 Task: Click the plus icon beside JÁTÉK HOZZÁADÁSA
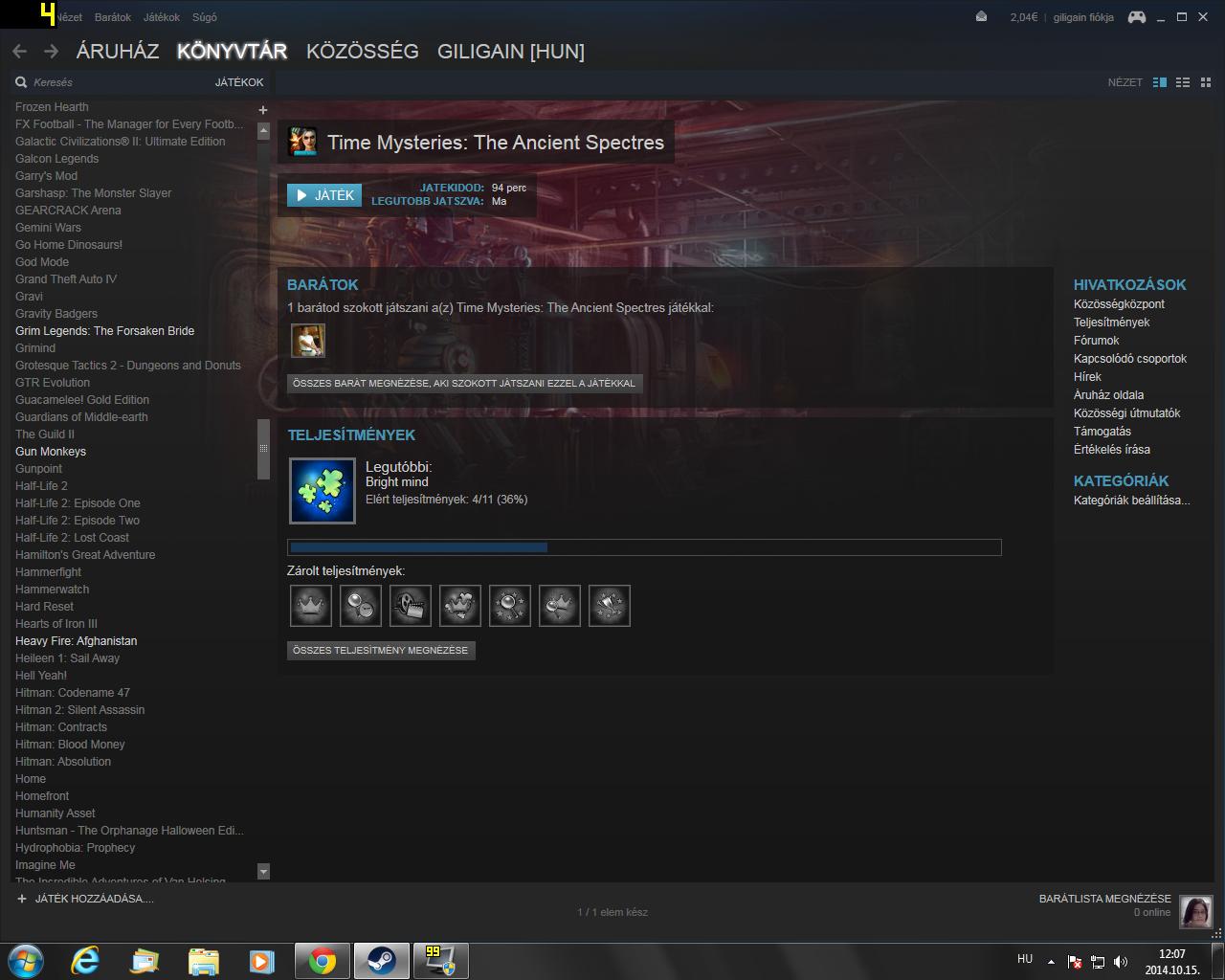click(x=22, y=899)
